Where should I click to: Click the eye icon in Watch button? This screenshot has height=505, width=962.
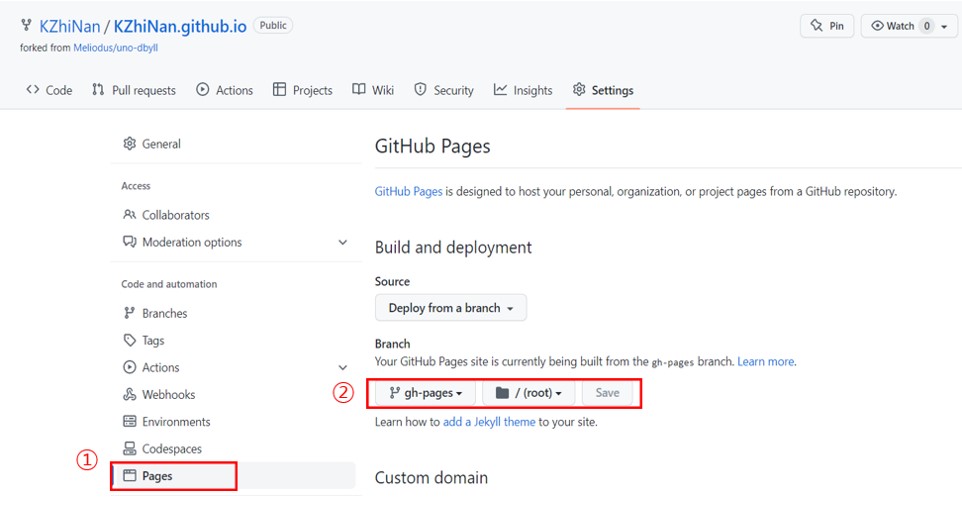[x=877, y=26]
